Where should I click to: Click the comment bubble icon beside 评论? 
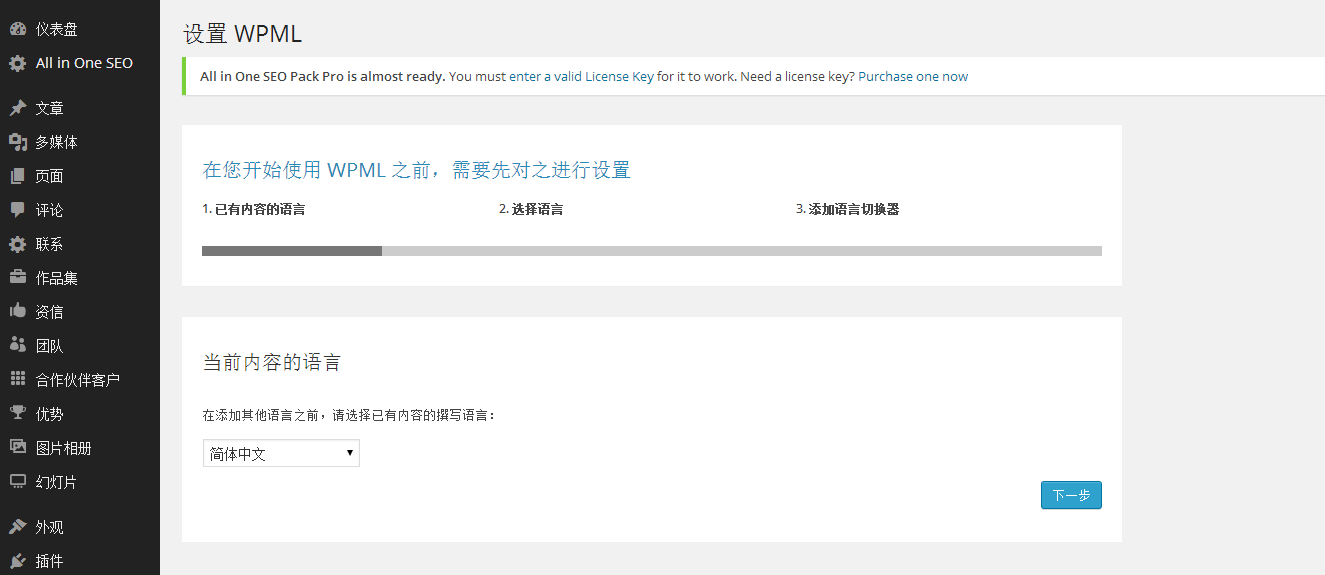pos(17,210)
